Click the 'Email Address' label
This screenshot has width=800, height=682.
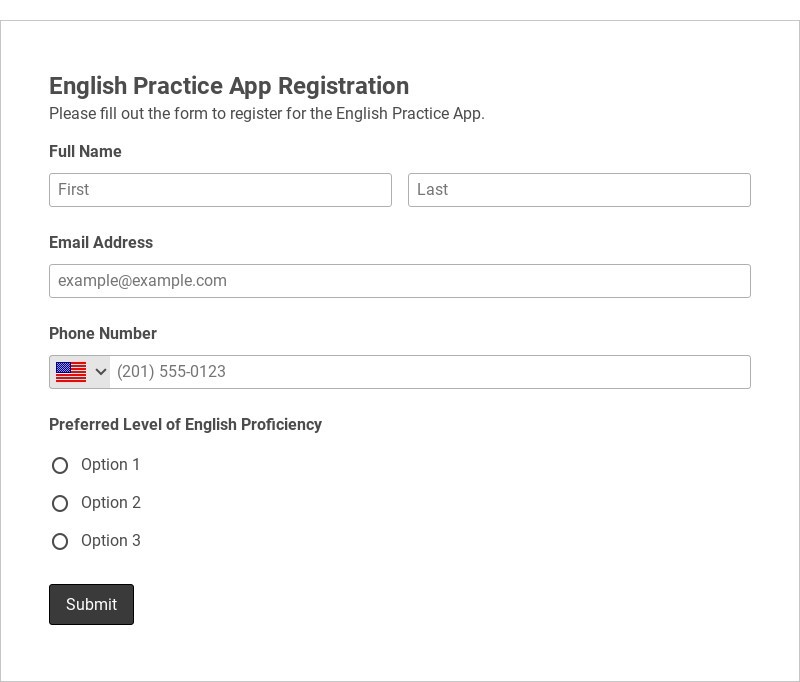point(101,242)
